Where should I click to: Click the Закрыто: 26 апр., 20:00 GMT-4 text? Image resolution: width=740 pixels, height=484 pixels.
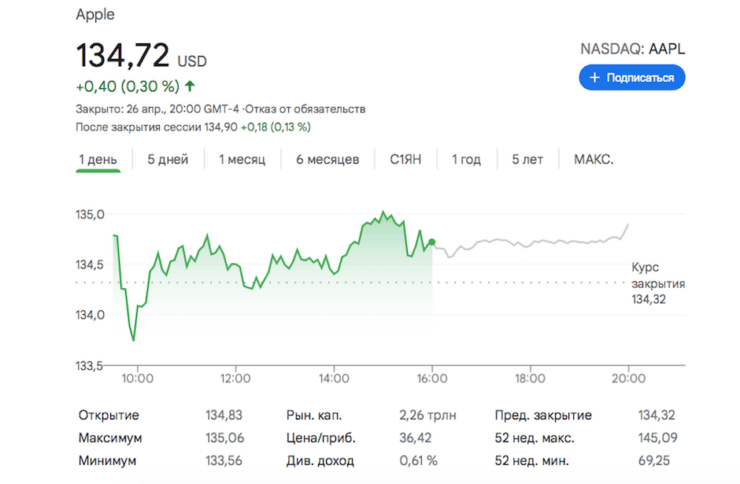[x=158, y=109]
